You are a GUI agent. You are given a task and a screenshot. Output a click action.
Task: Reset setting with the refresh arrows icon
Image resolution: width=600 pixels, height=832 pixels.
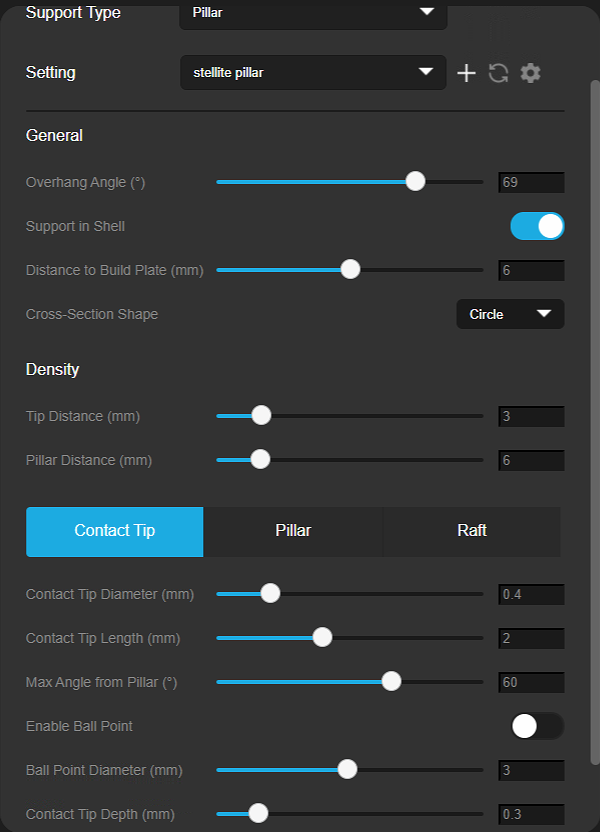498,73
